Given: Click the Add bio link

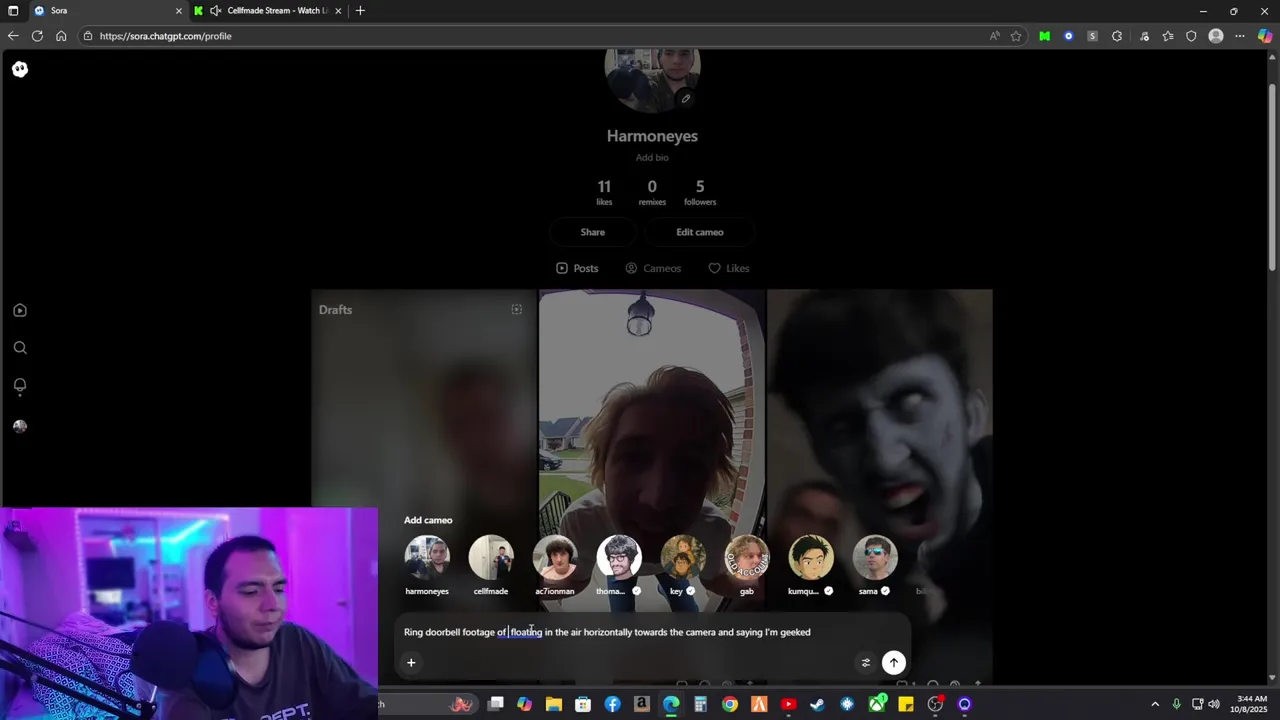Looking at the screenshot, I should 652,158.
